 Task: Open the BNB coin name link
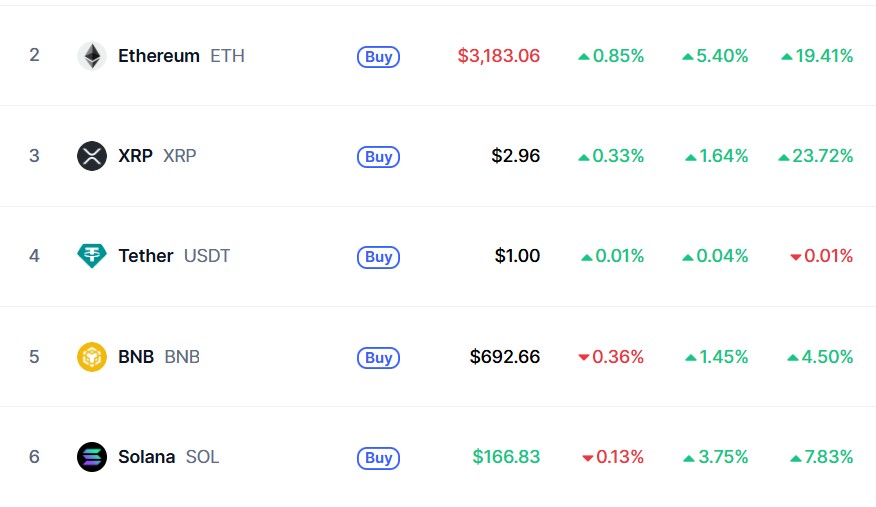click(136, 357)
